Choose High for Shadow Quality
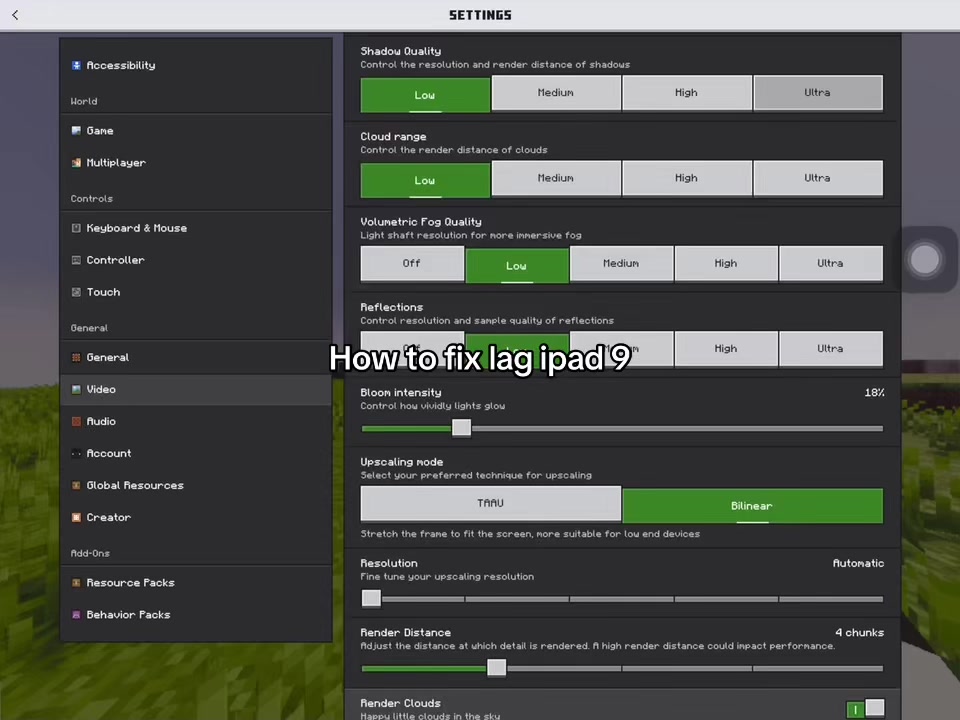Image resolution: width=960 pixels, height=720 pixels. pos(686,92)
